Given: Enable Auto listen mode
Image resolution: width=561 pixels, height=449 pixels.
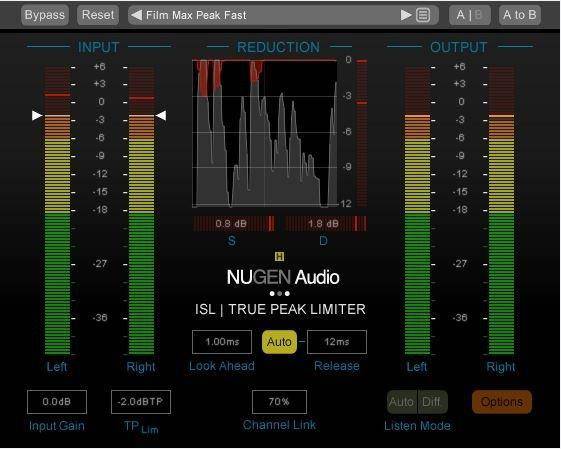Looking at the screenshot, I should [x=402, y=402].
